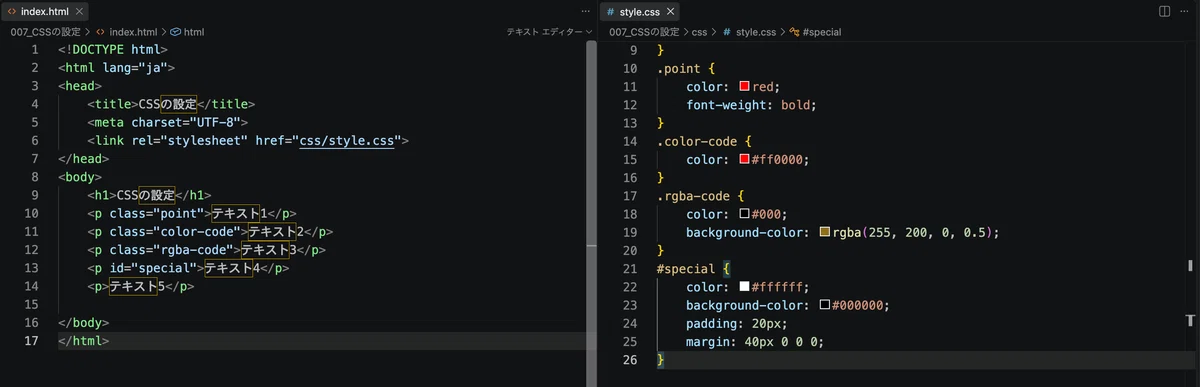
Task: Click the .color-code selector in style.css
Action: pyautogui.click(x=697, y=141)
